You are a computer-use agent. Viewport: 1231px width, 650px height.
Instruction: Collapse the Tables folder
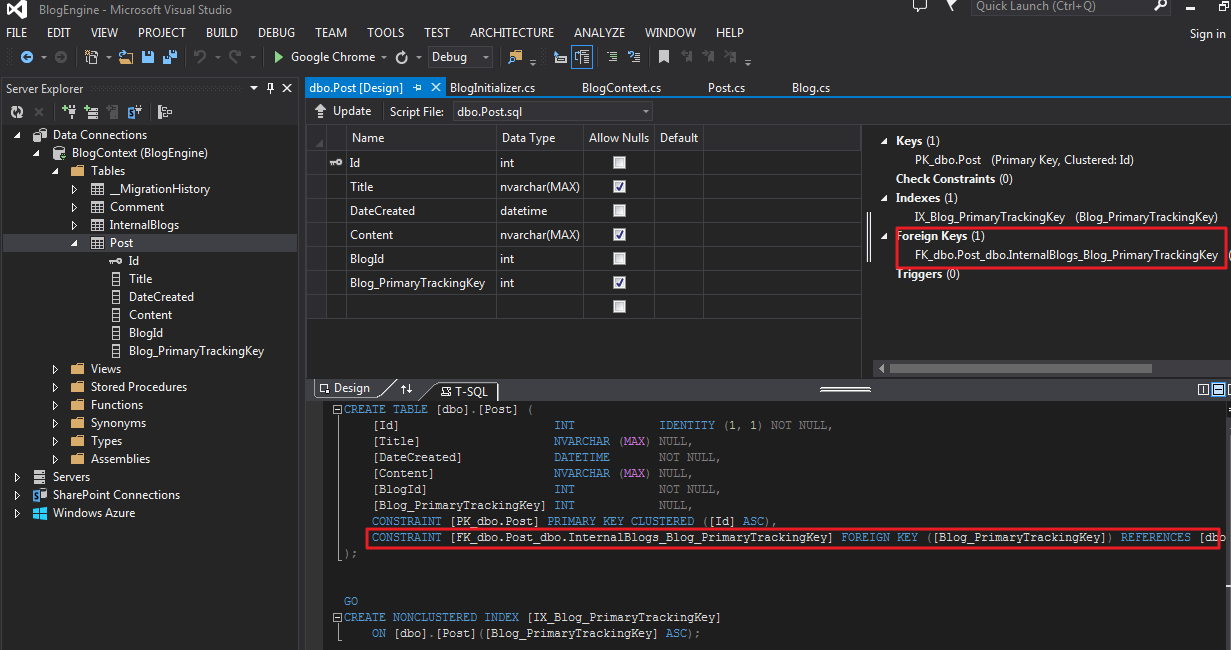pyautogui.click(x=56, y=171)
